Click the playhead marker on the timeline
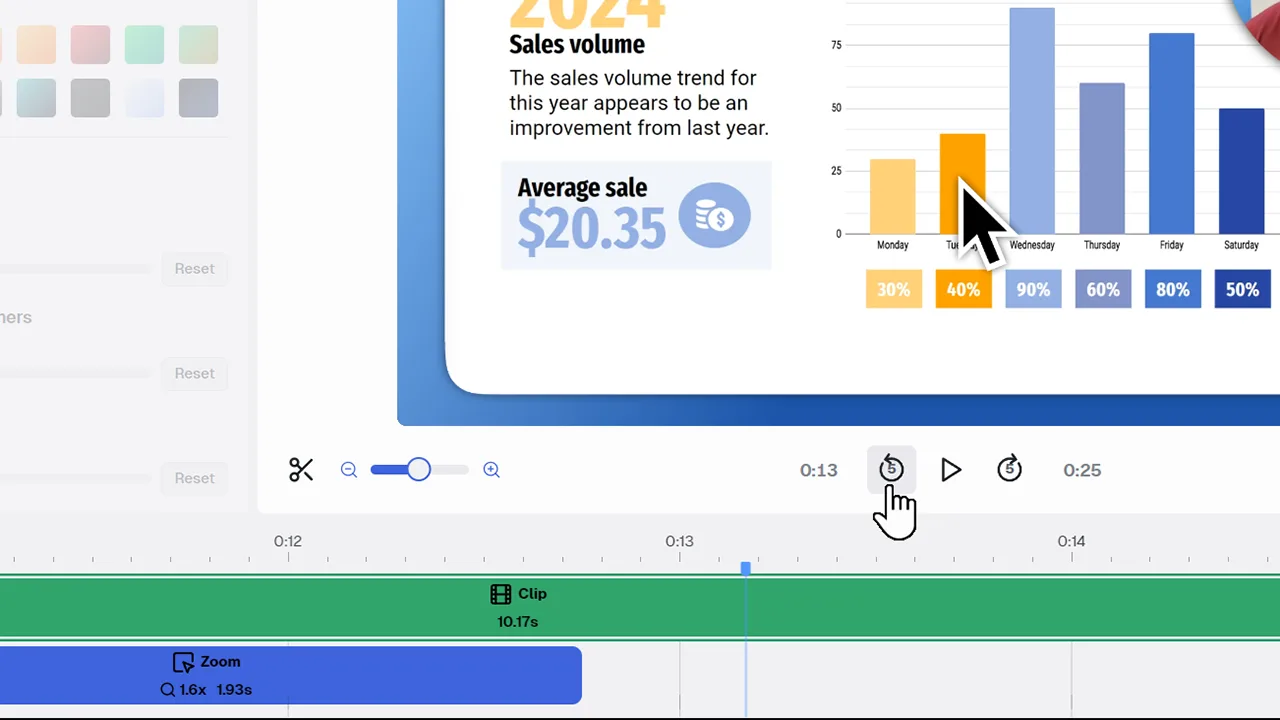 click(x=745, y=568)
